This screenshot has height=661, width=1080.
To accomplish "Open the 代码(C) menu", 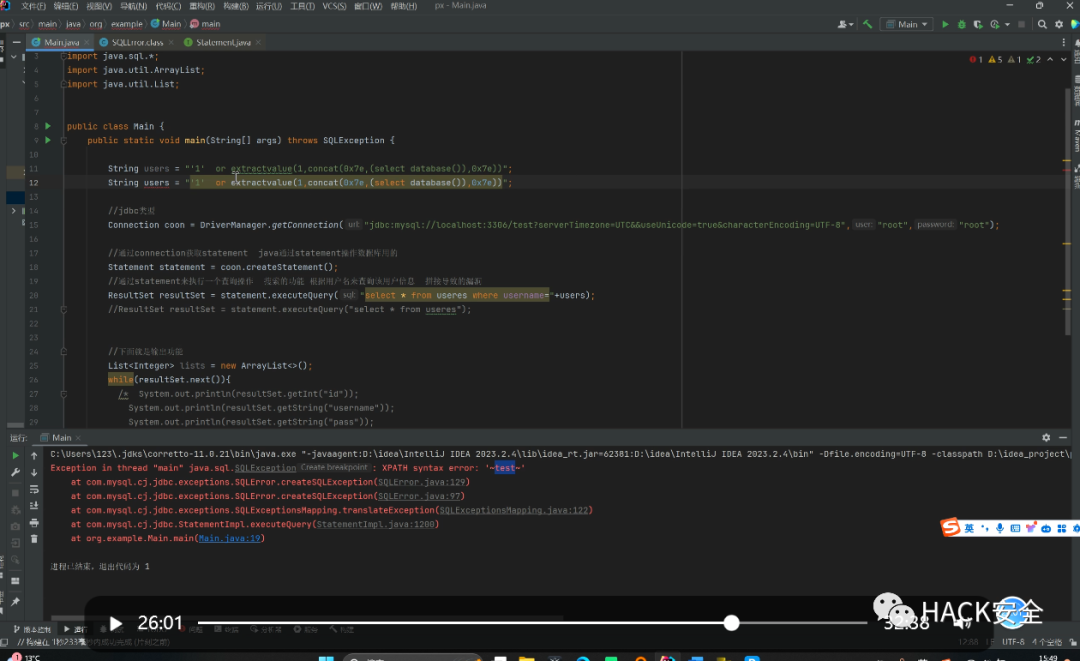I will (168, 6).
